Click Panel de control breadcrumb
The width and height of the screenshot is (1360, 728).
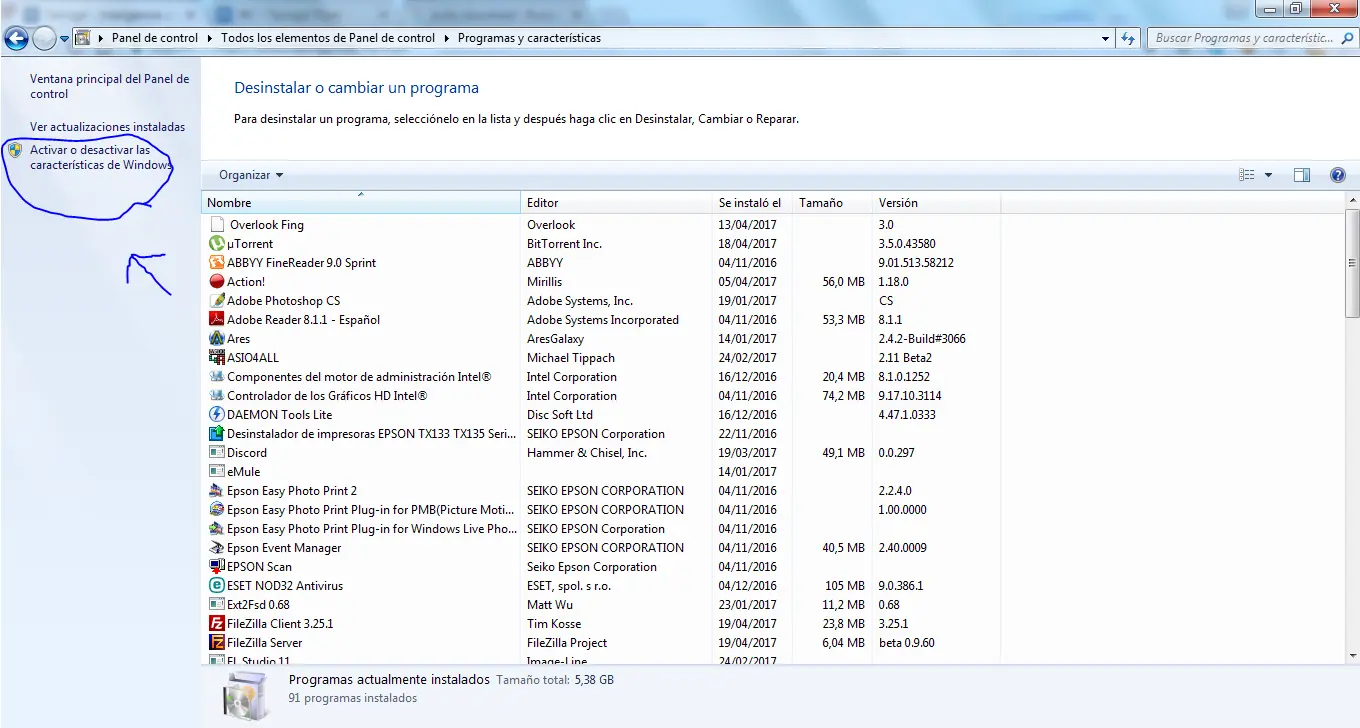pyautogui.click(x=155, y=38)
